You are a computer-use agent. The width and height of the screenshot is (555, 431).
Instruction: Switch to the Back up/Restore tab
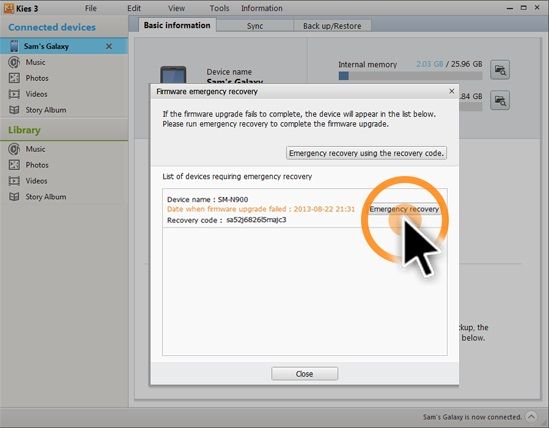tap(332, 26)
